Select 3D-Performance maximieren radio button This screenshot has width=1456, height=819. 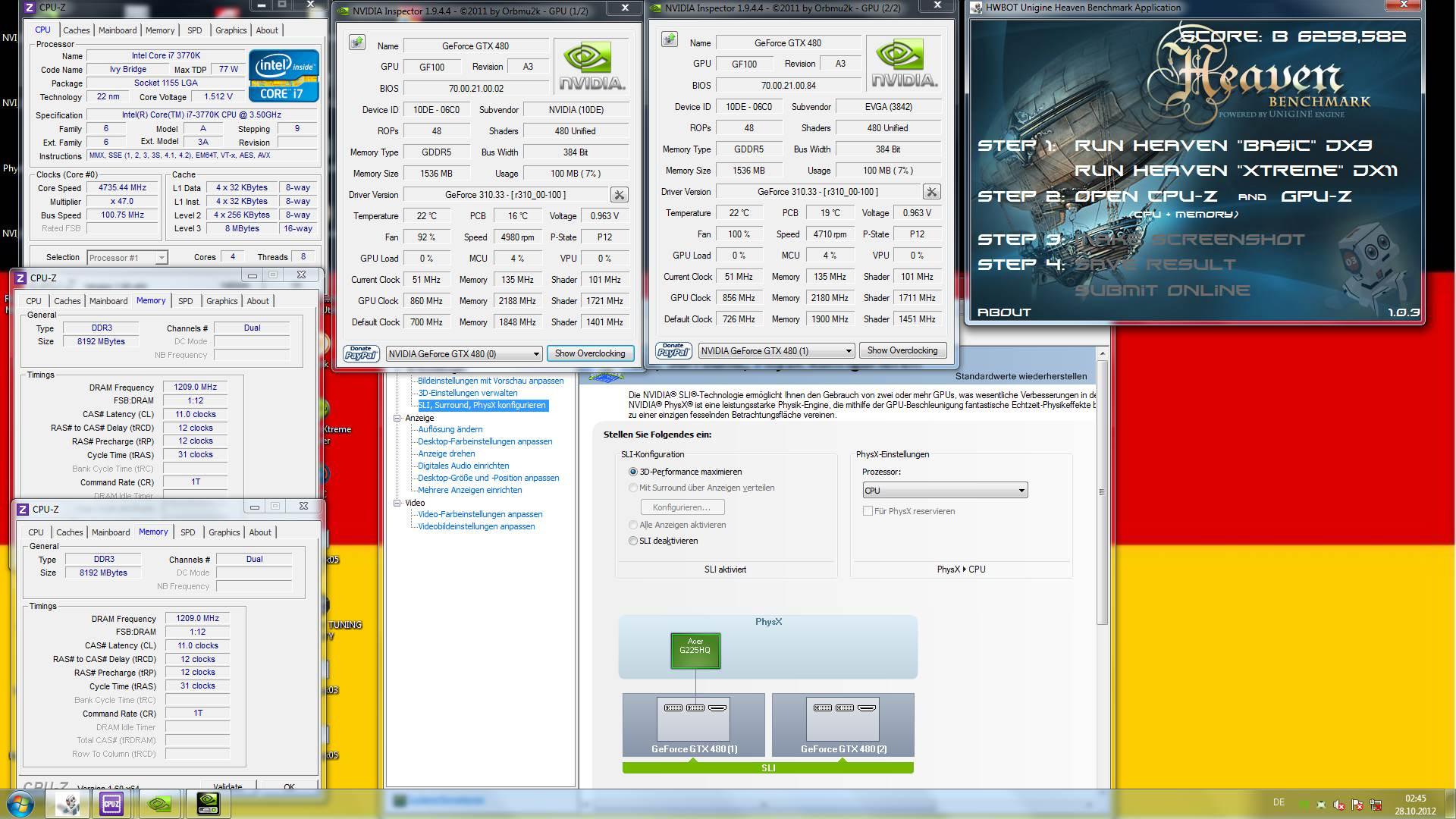[633, 472]
